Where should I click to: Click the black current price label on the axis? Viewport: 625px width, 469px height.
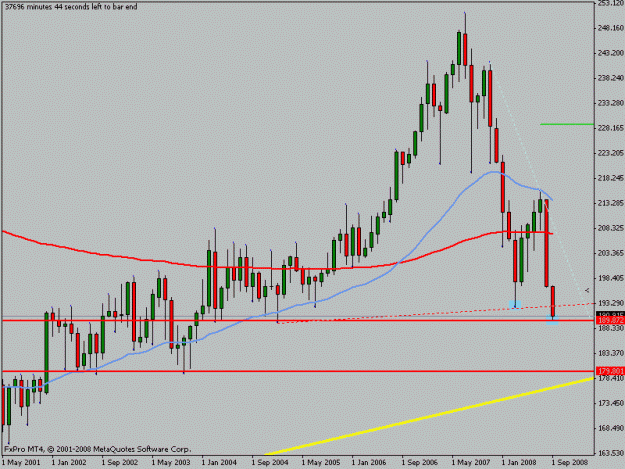point(610,315)
